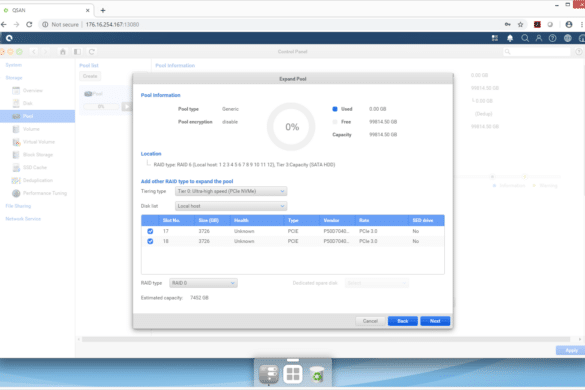The width and height of the screenshot is (585, 390).
Task: Open the language globe icon
Action: (x=567, y=38)
